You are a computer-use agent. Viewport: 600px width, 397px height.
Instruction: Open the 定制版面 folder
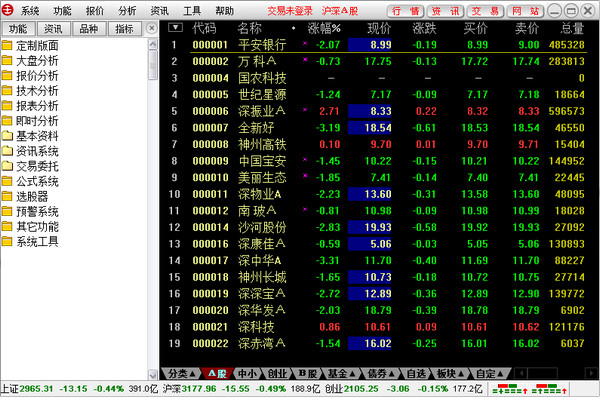point(30,46)
